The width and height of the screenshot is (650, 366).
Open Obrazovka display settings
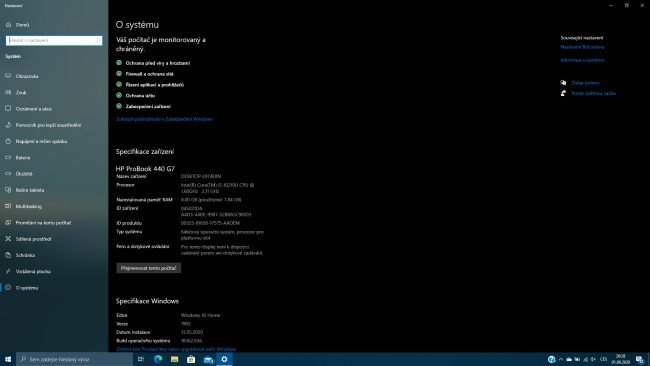[x=22, y=76]
